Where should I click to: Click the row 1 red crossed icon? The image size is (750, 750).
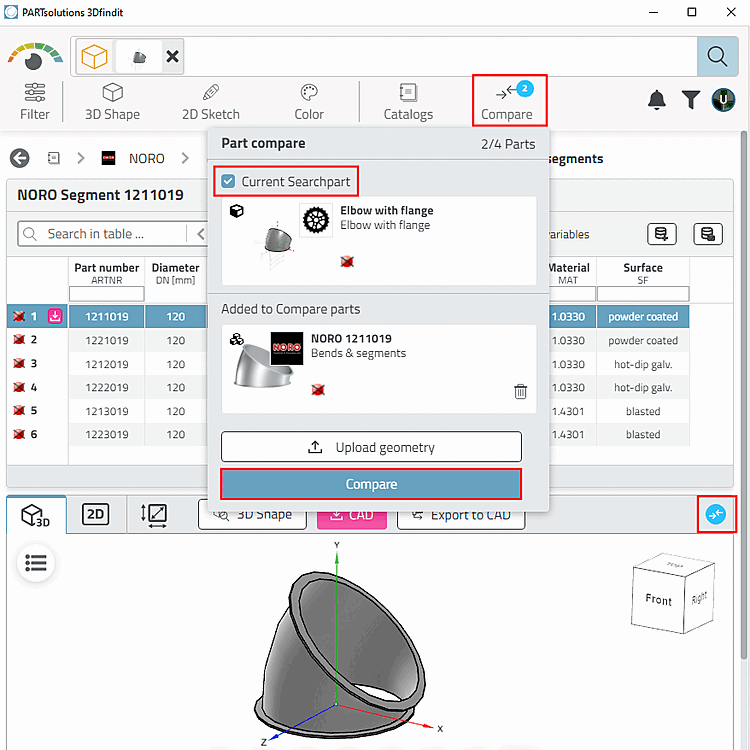(x=19, y=316)
